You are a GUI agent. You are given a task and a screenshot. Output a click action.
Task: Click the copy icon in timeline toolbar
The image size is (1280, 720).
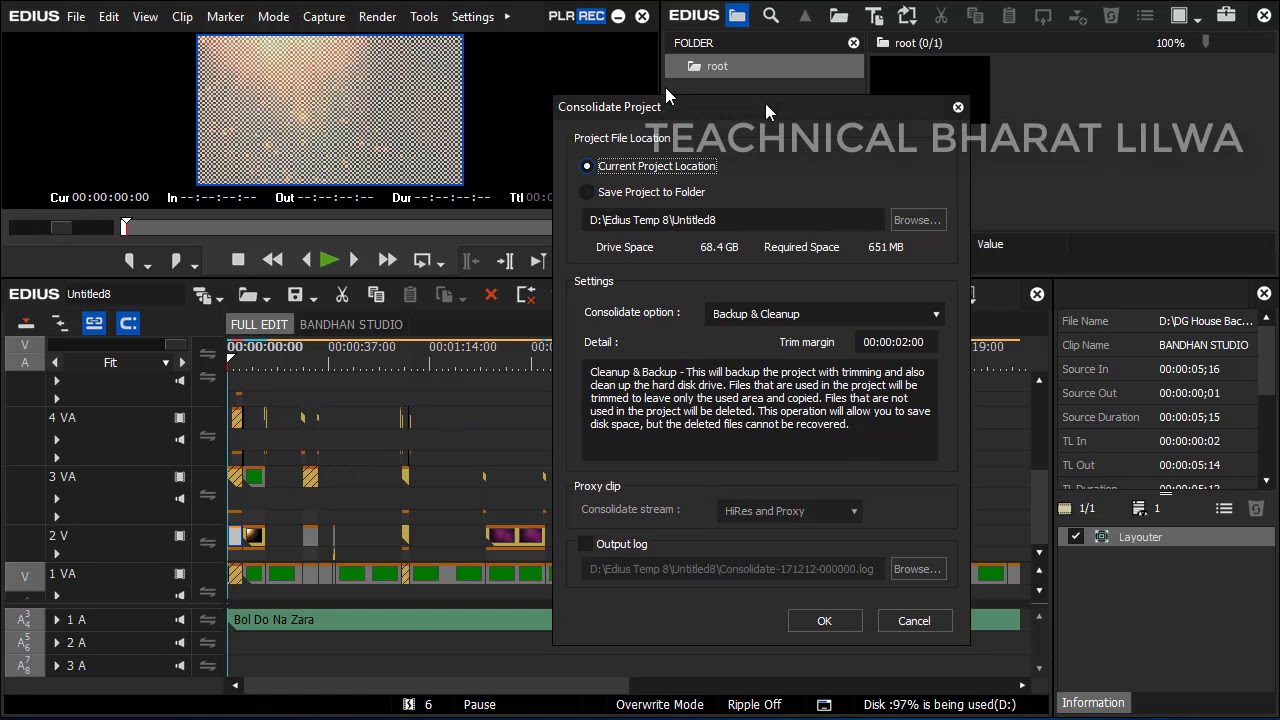pos(376,295)
